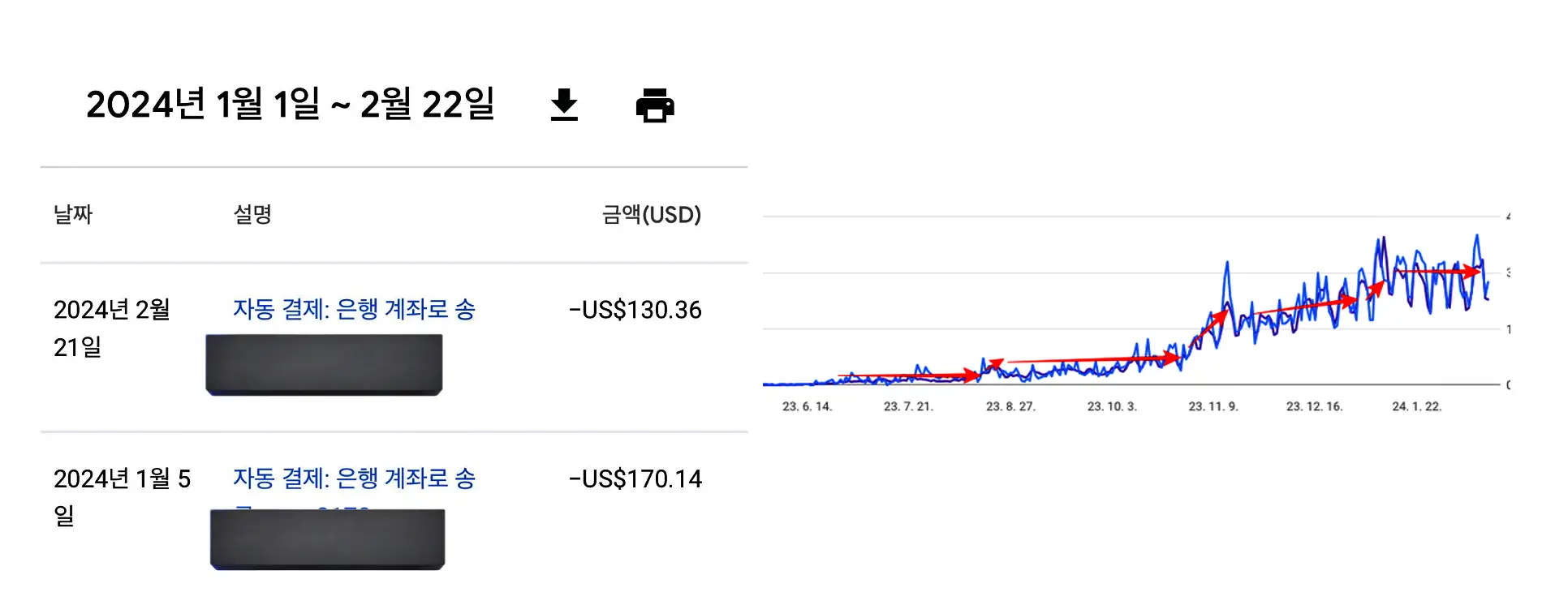Click the '-US$170.14' amount entry
1568x605 pixels.
point(636,478)
